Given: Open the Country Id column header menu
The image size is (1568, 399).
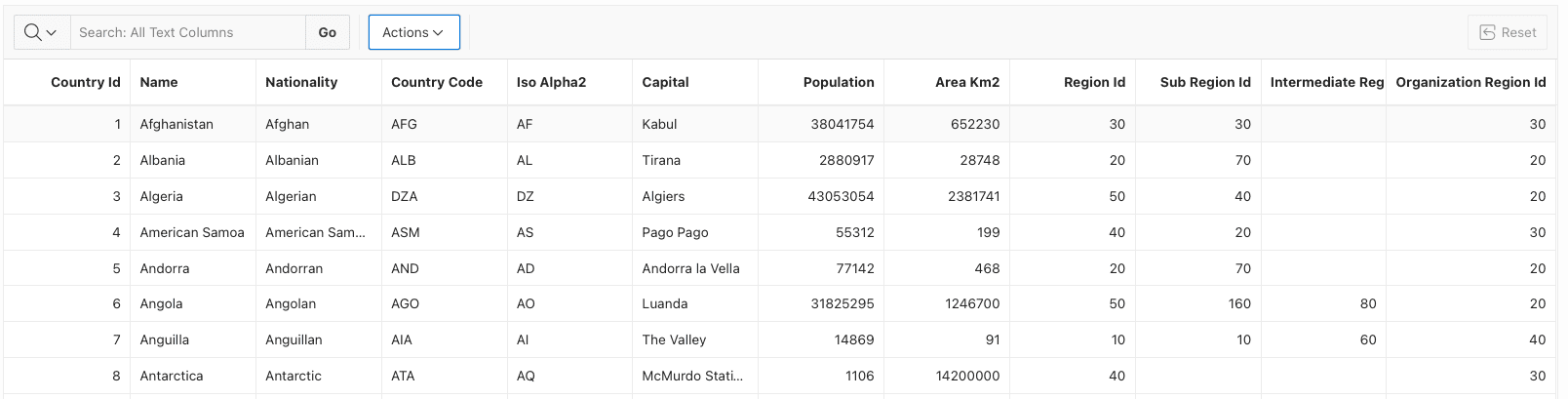Looking at the screenshot, I should (x=86, y=82).
